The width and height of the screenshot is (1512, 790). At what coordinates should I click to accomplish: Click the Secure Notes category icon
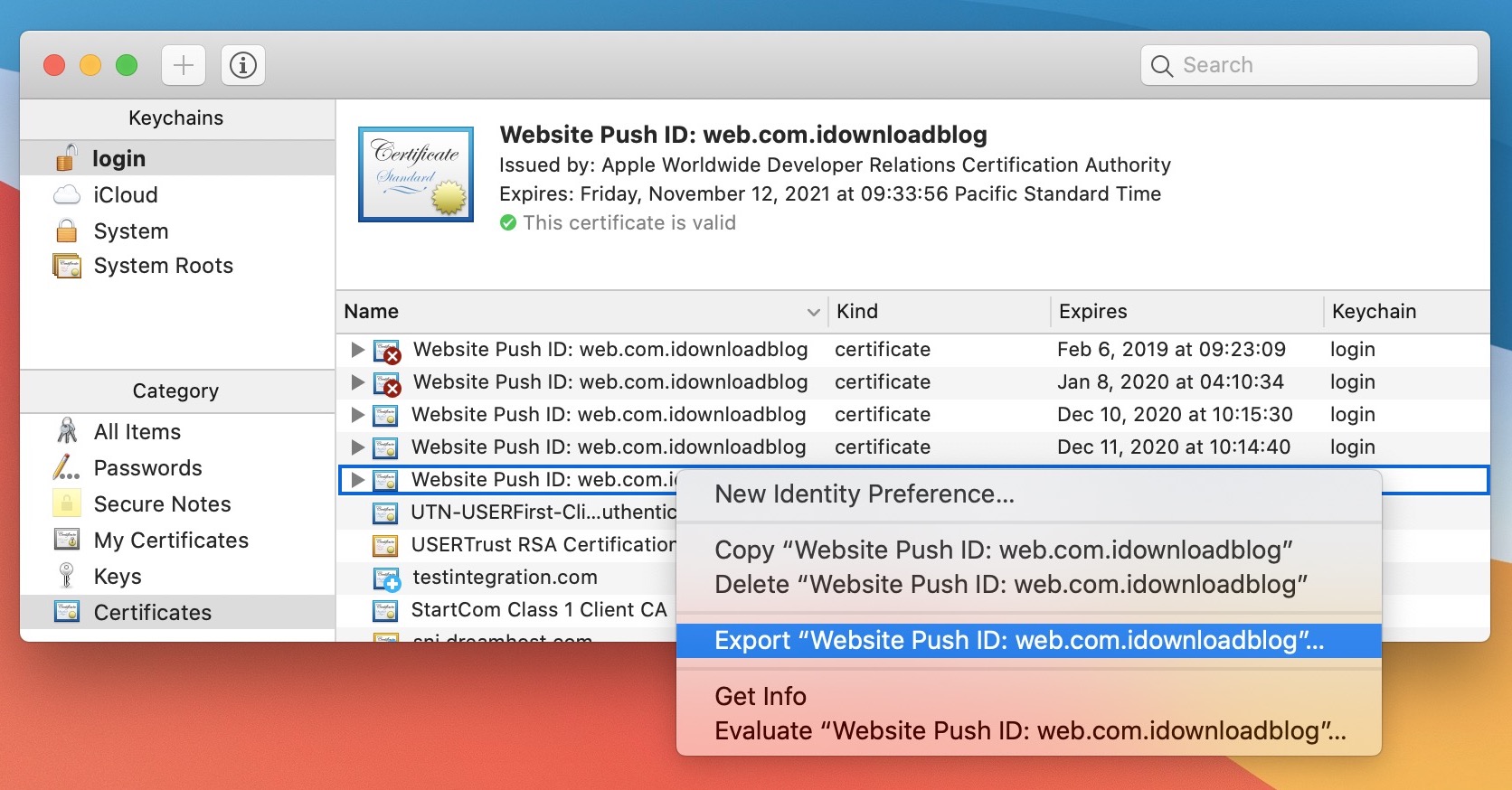pyautogui.click(x=67, y=503)
